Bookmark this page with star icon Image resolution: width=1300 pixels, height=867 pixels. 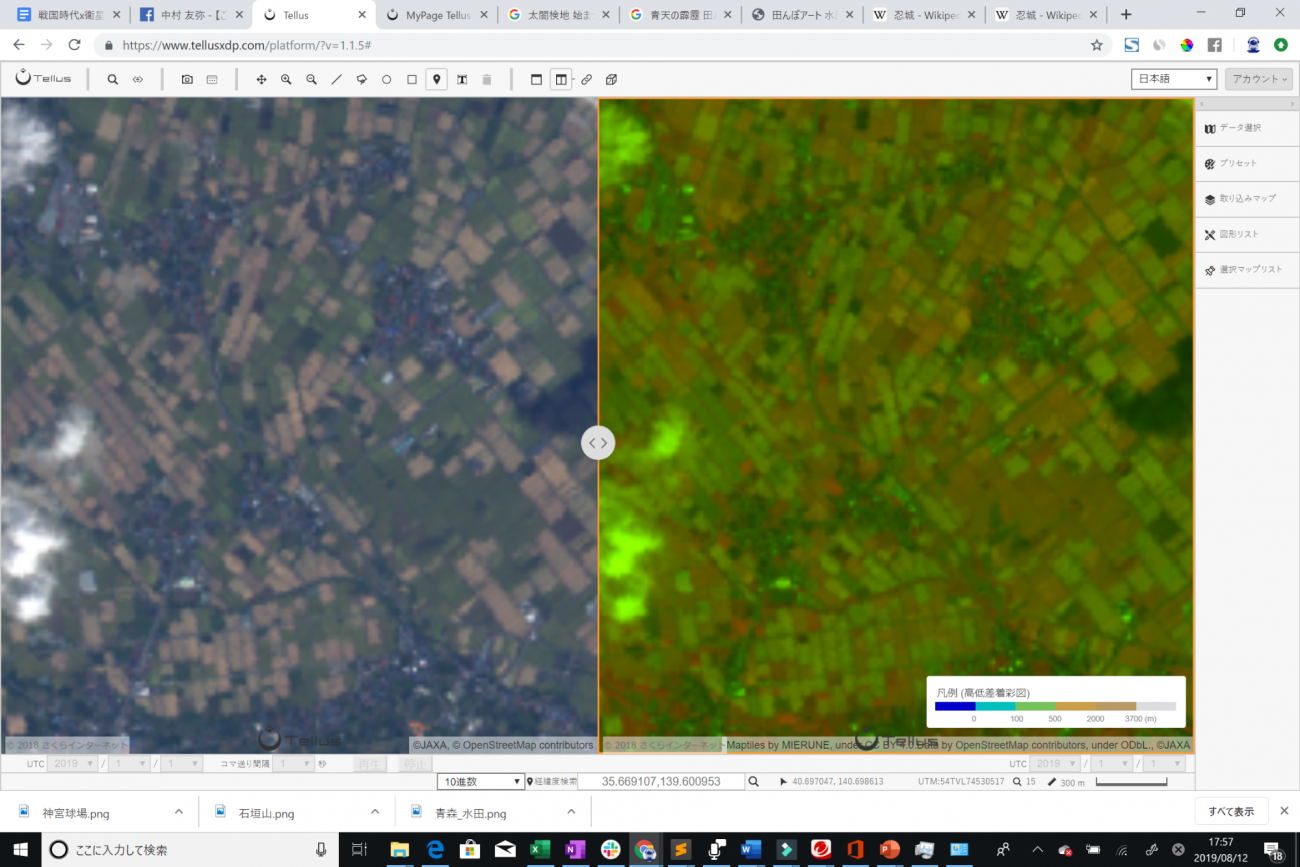1097,45
